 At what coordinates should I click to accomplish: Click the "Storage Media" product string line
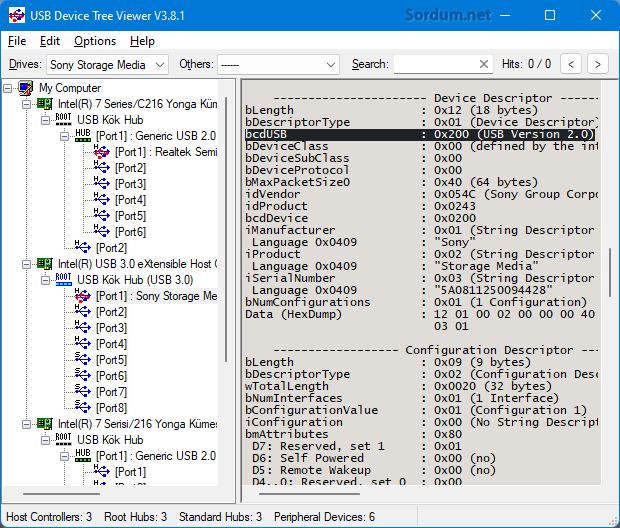395,266
